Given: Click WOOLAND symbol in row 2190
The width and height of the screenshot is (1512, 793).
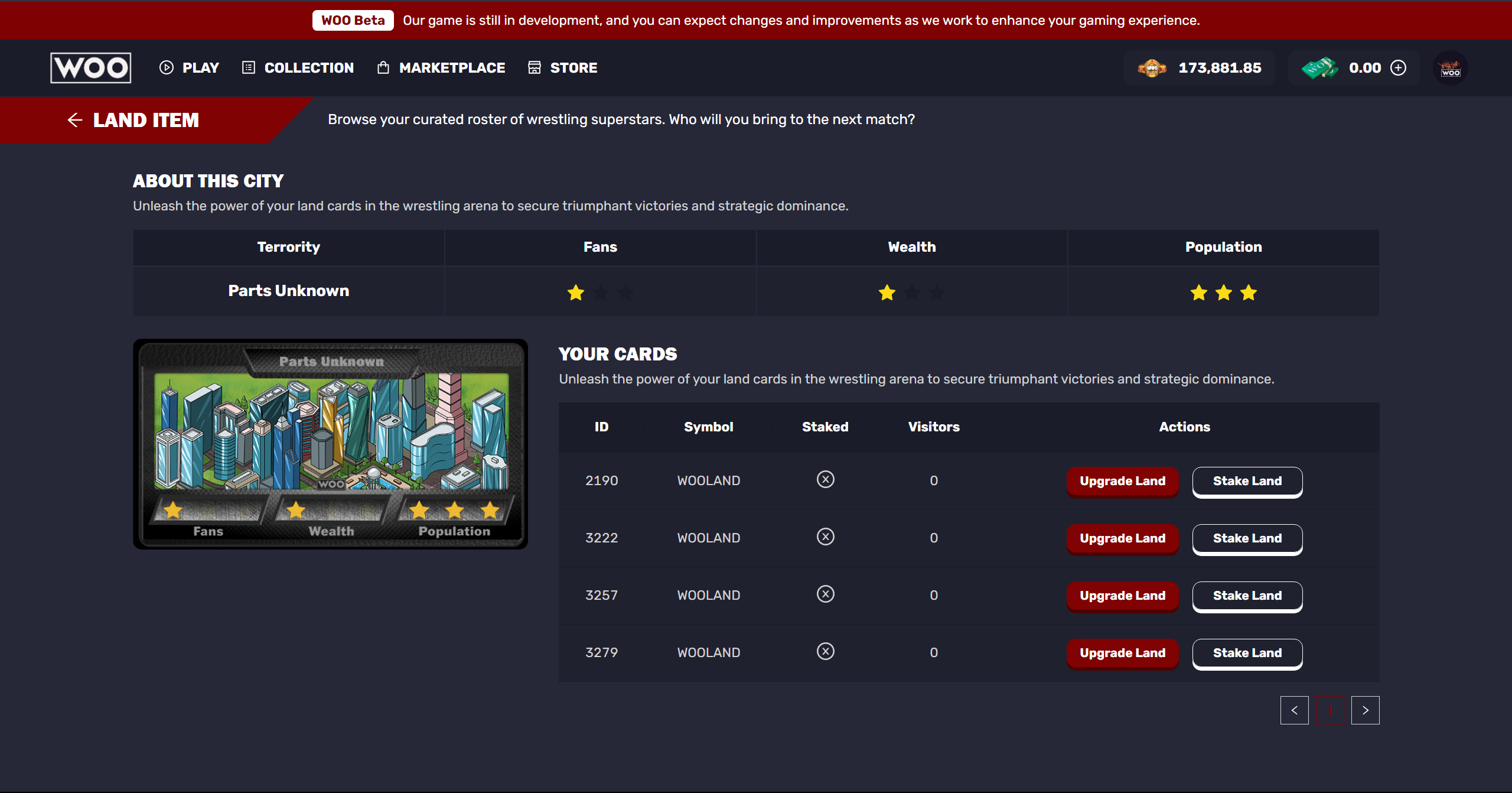Looking at the screenshot, I should (709, 481).
